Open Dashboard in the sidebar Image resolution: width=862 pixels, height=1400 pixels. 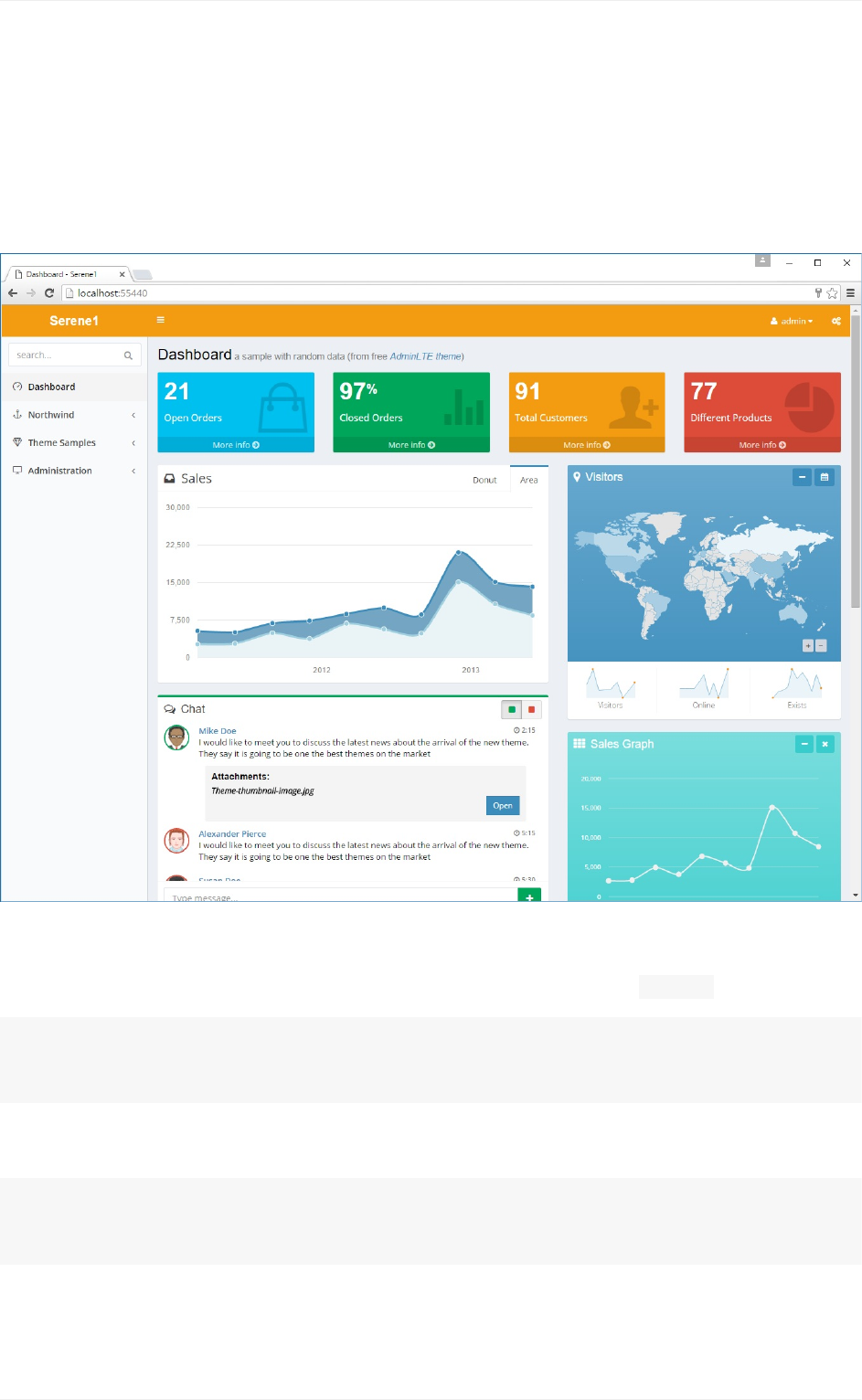(x=74, y=387)
